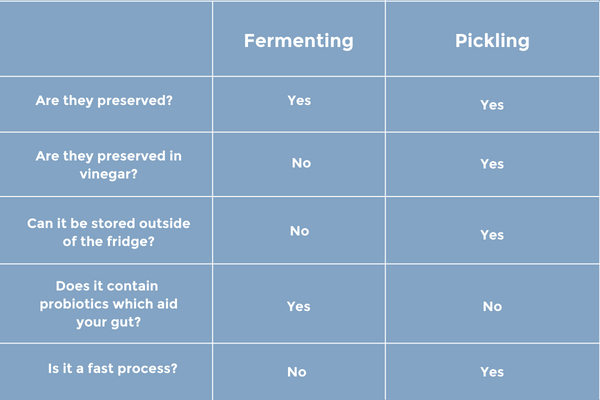Click Fermenting's Yes for contains probiotics

click(x=299, y=307)
